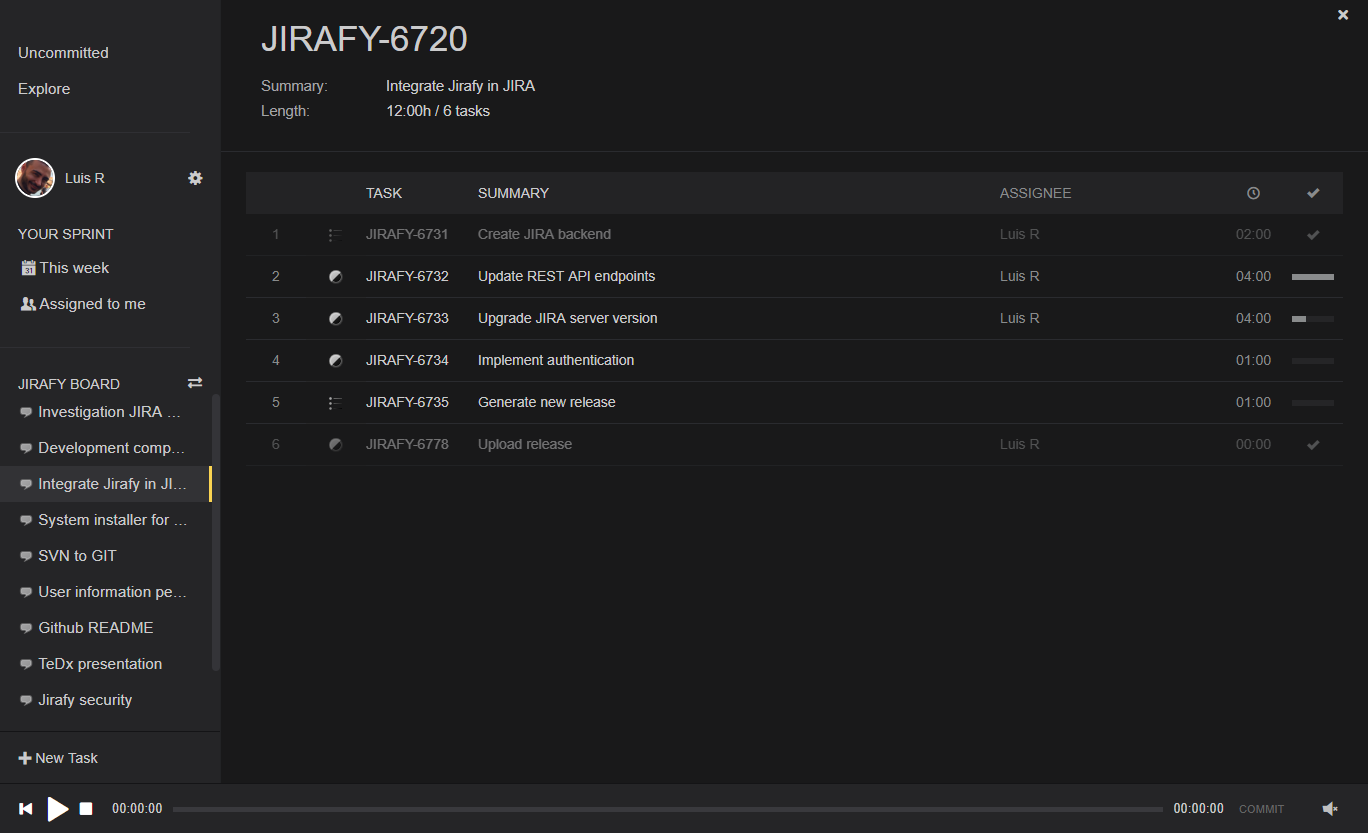Open task JIRAFY-6735
The image size is (1368, 833).
pyautogui.click(x=407, y=402)
